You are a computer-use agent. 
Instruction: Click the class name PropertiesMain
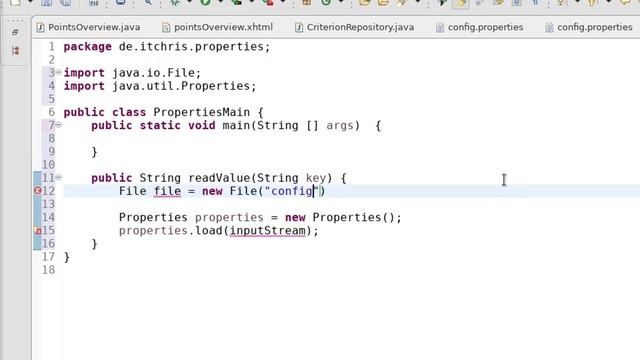tap(202, 112)
